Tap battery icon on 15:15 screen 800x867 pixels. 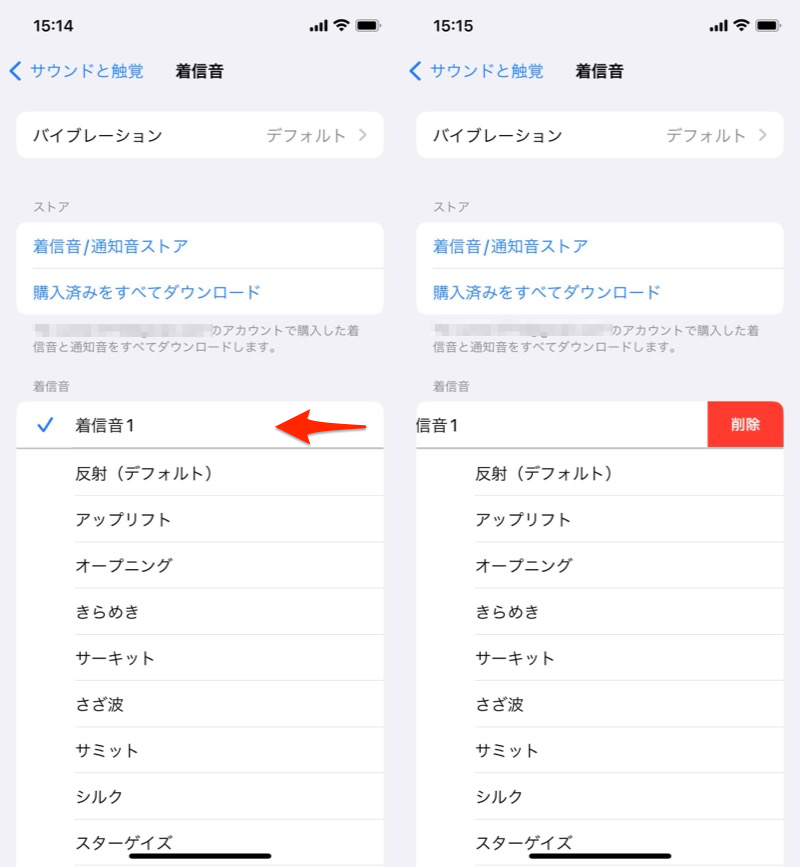pyautogui.click(x=768, y=25)
